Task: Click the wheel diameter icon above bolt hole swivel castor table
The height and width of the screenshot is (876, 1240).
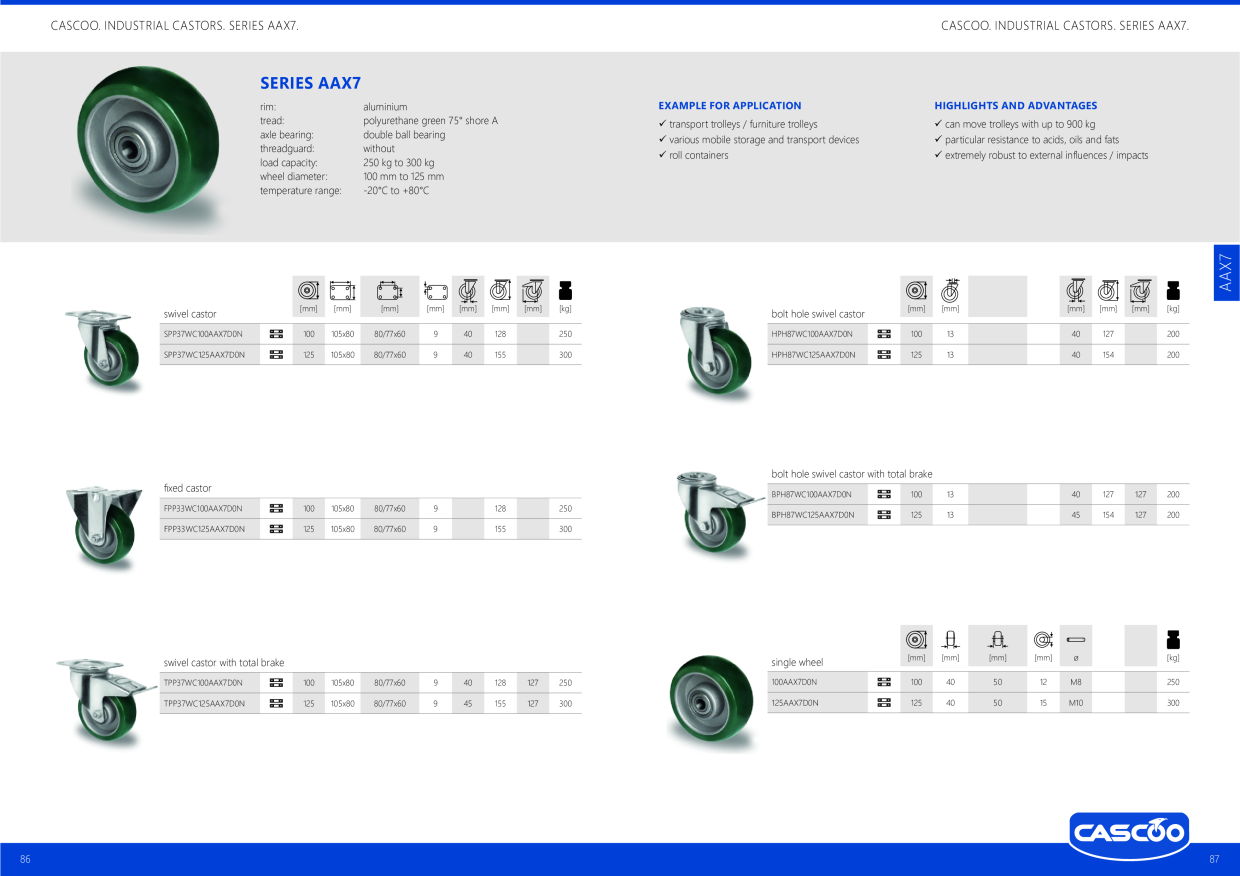Action: tap(916, 291)
